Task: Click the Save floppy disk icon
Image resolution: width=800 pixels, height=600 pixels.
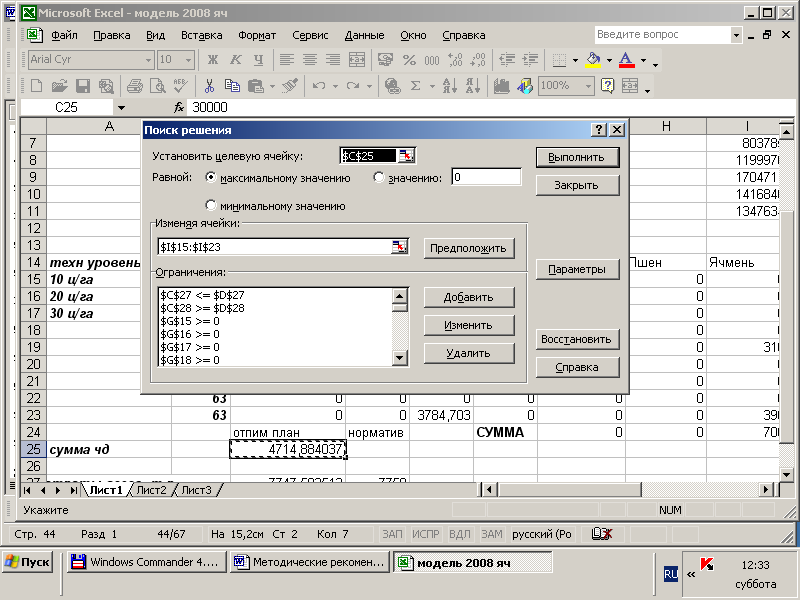Action: [x=83, y=86]
